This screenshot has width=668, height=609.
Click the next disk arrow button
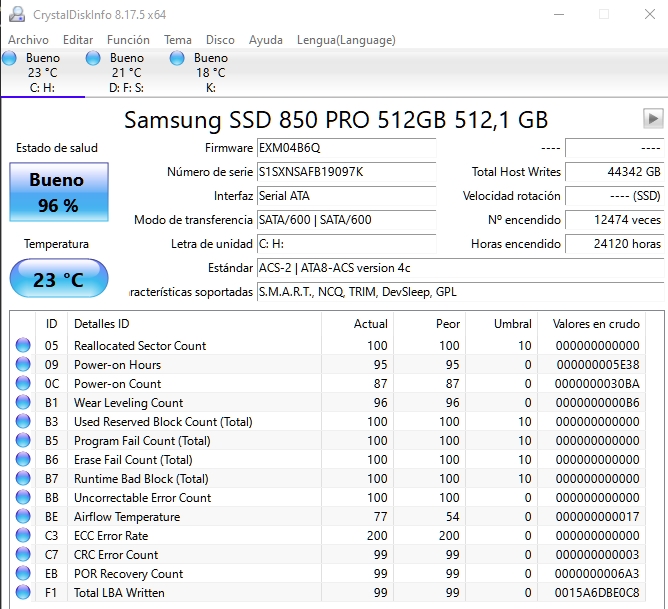click(x=653, y=118)
